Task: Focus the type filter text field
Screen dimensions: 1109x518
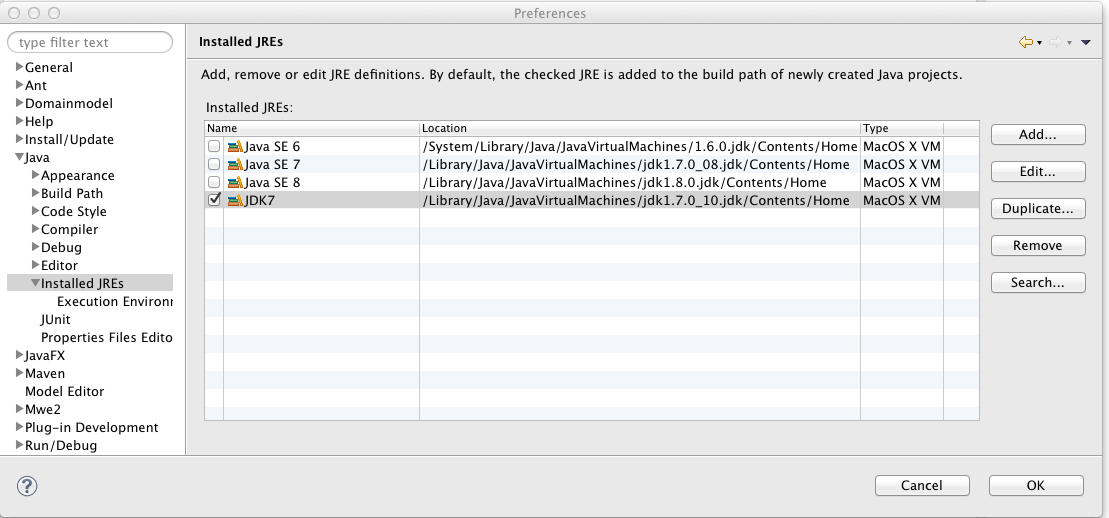Action: click(90, 43)
